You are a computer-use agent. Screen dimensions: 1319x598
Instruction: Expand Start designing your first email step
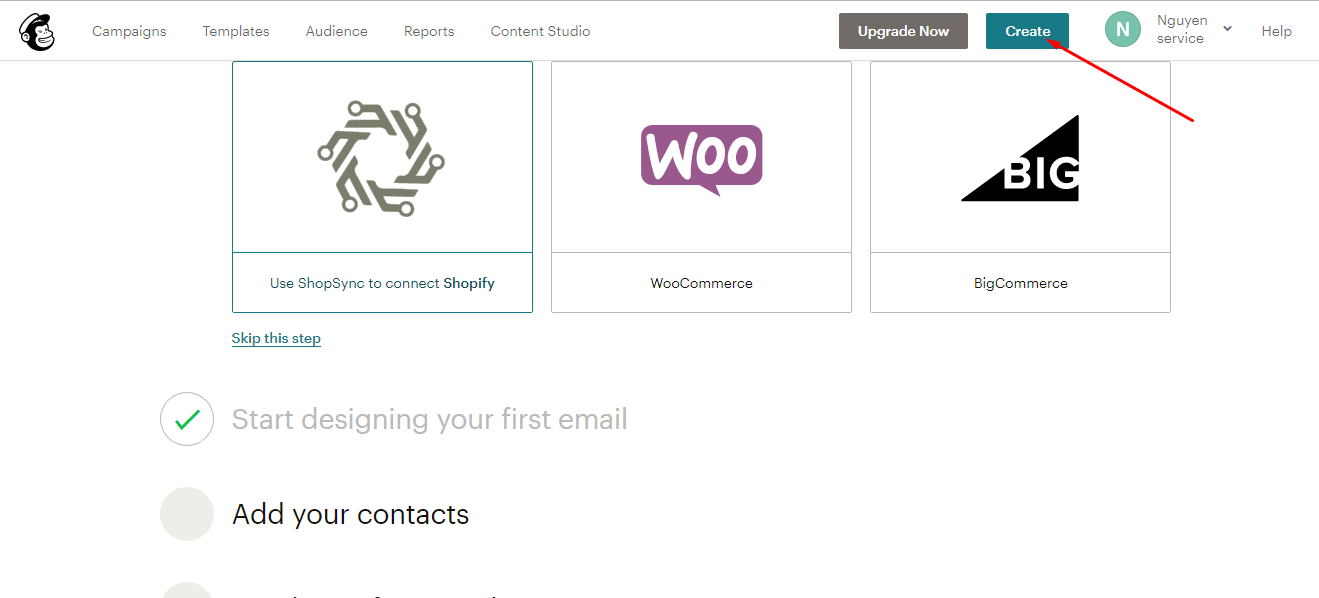[430, 419]
